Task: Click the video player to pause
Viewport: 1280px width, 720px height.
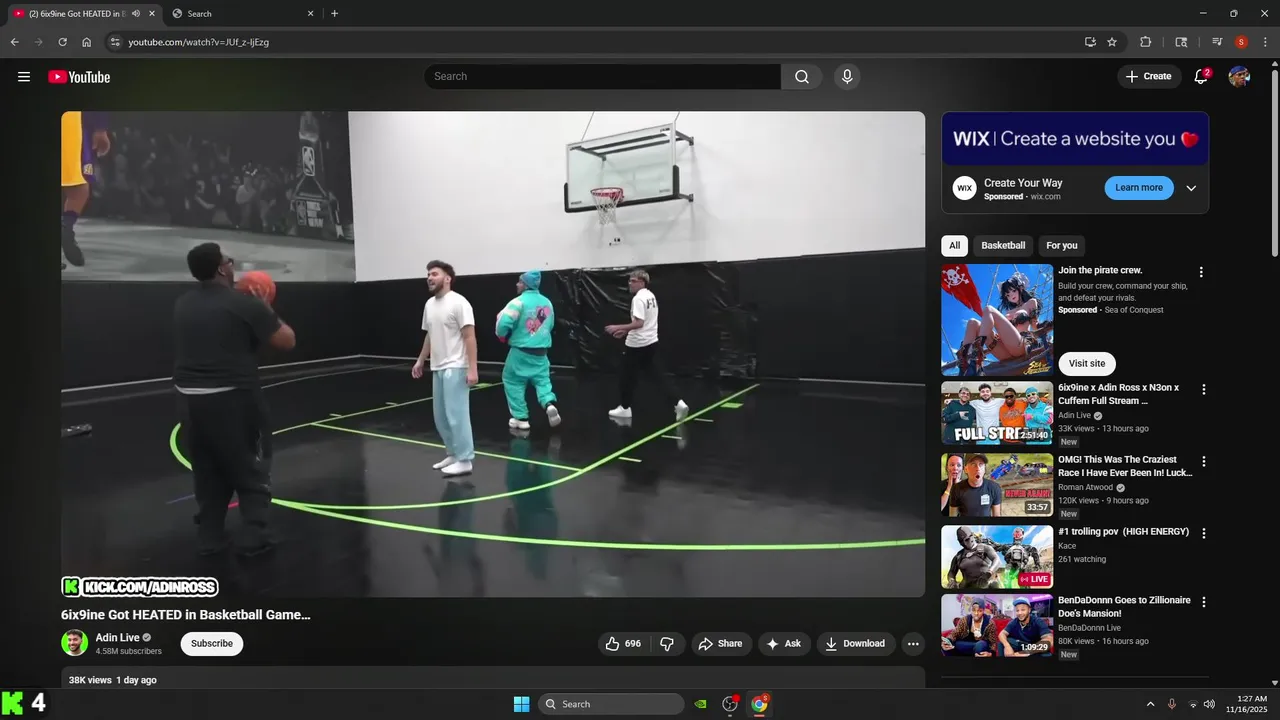Action: coord(493,354)
